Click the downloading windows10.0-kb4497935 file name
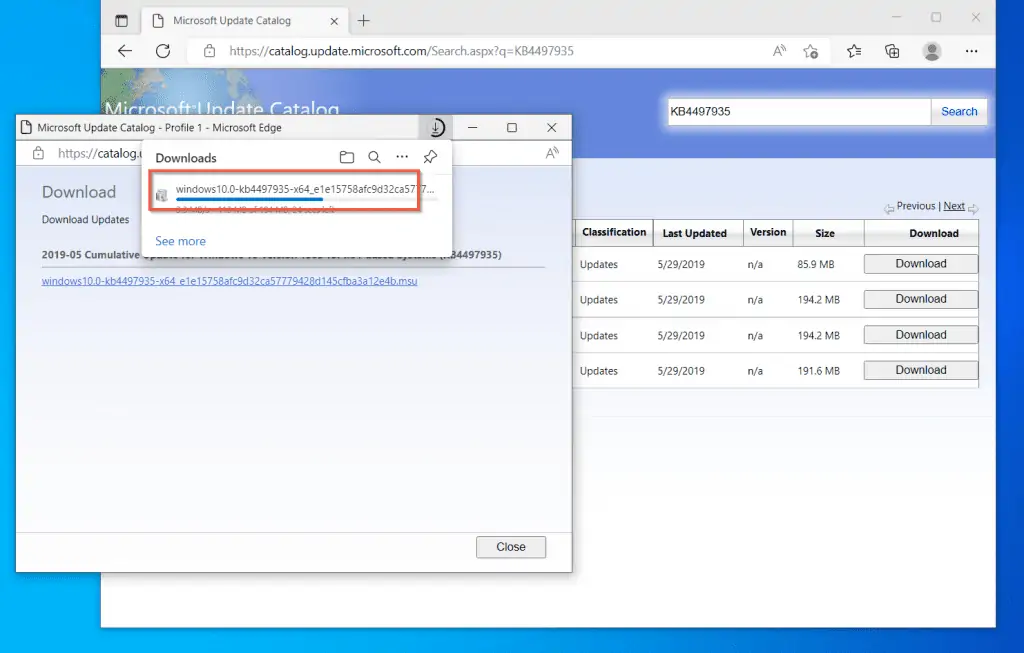Viewport: 1024px width, 653px height. (x=305, y=189)
